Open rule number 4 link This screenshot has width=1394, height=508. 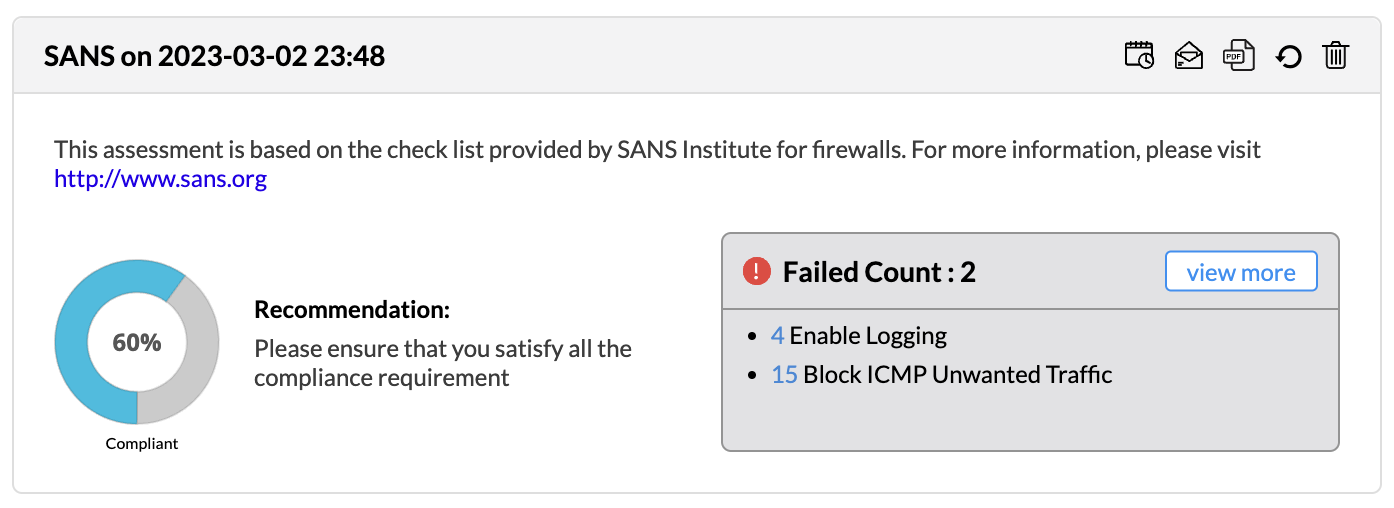777,336
